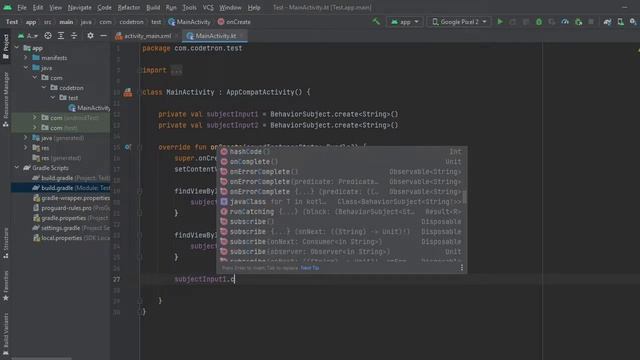The width and height of the screenshot is (640, 360).
Task: Collapse the app module tree node
Action: pyautogui.click(x=17, y=48)
